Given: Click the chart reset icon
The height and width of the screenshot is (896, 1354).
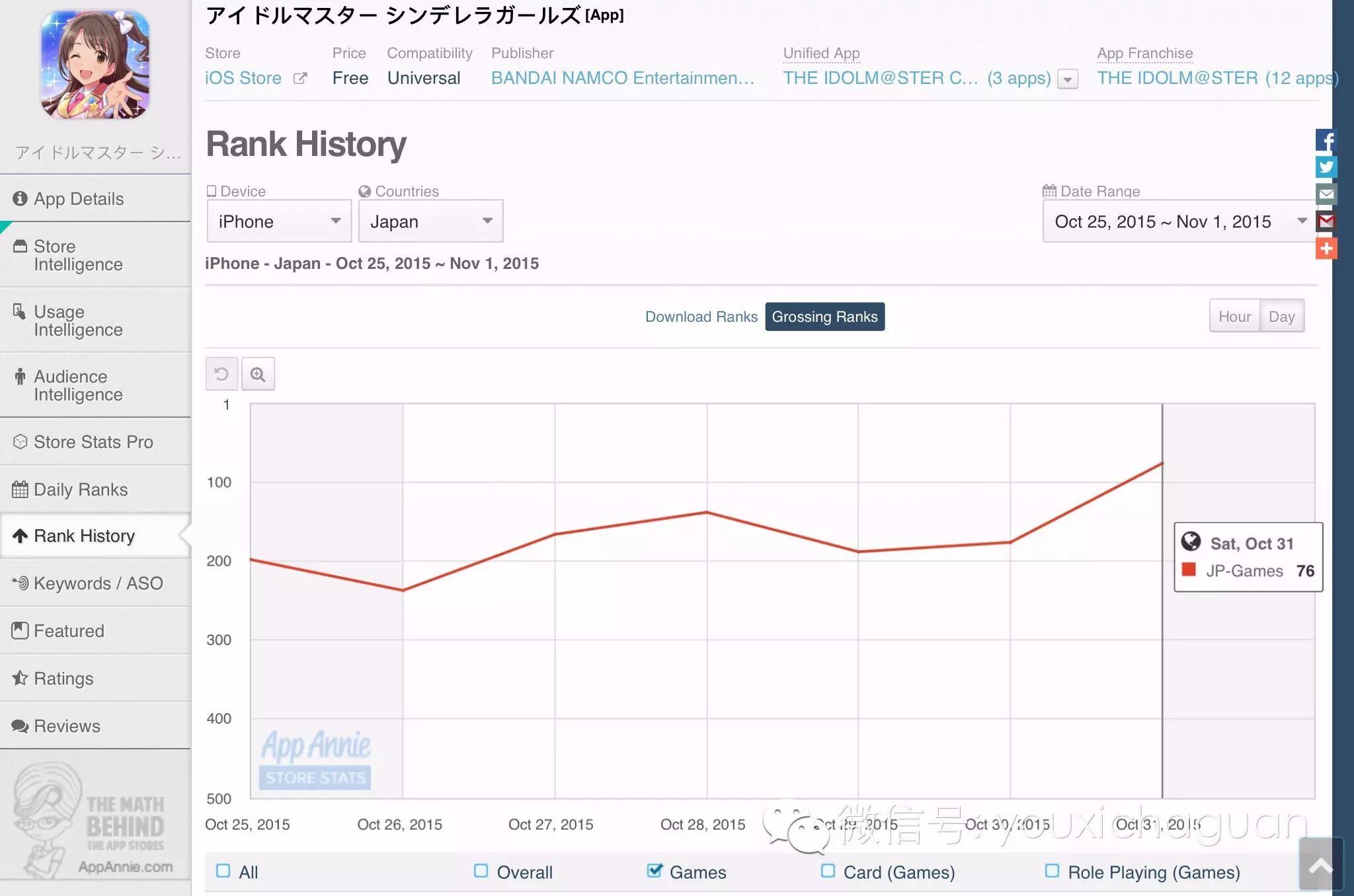Looking at the screenshot, I should pos(221,373).
